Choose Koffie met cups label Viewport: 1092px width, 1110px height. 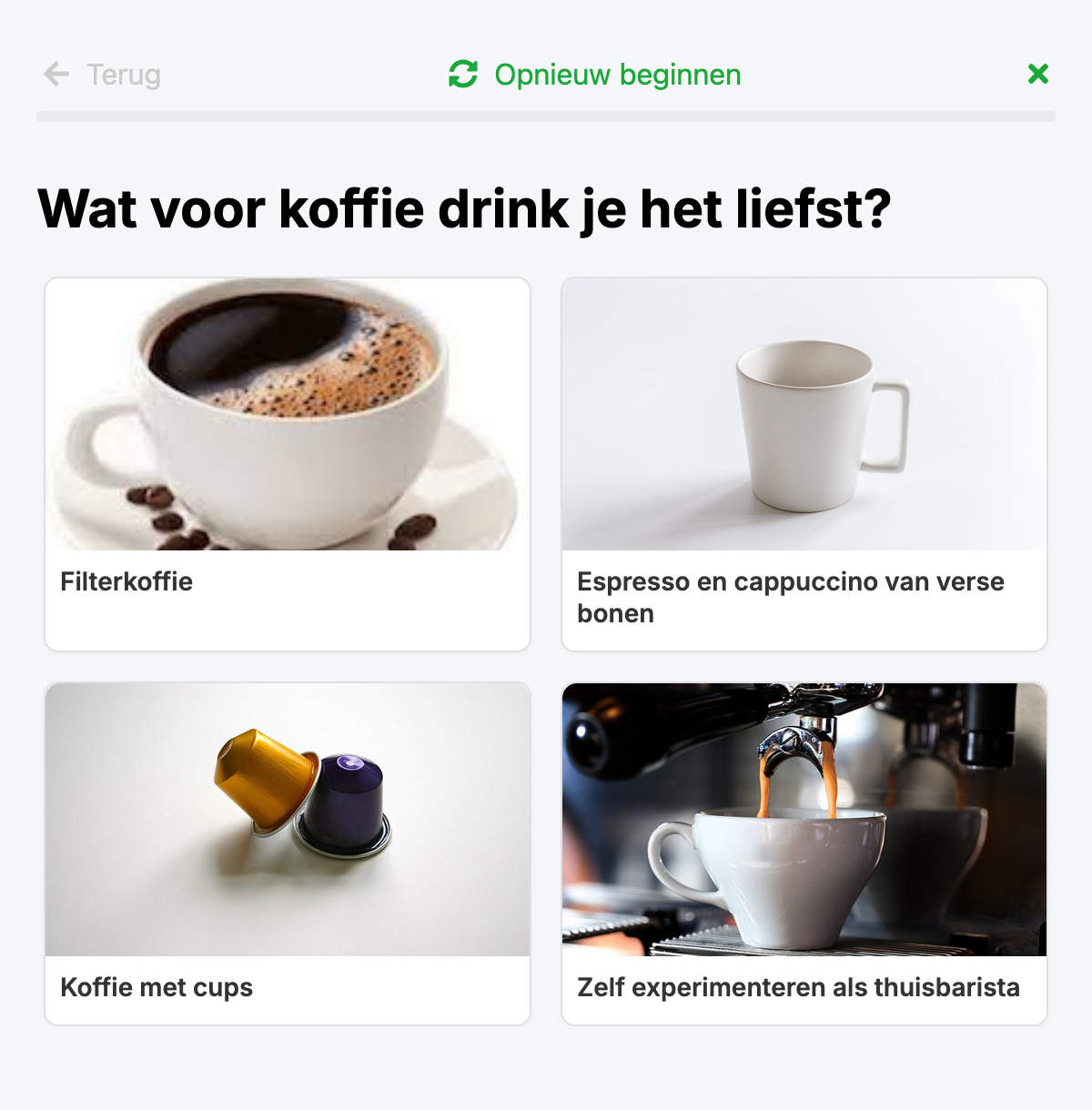click(x=157, y=988)
